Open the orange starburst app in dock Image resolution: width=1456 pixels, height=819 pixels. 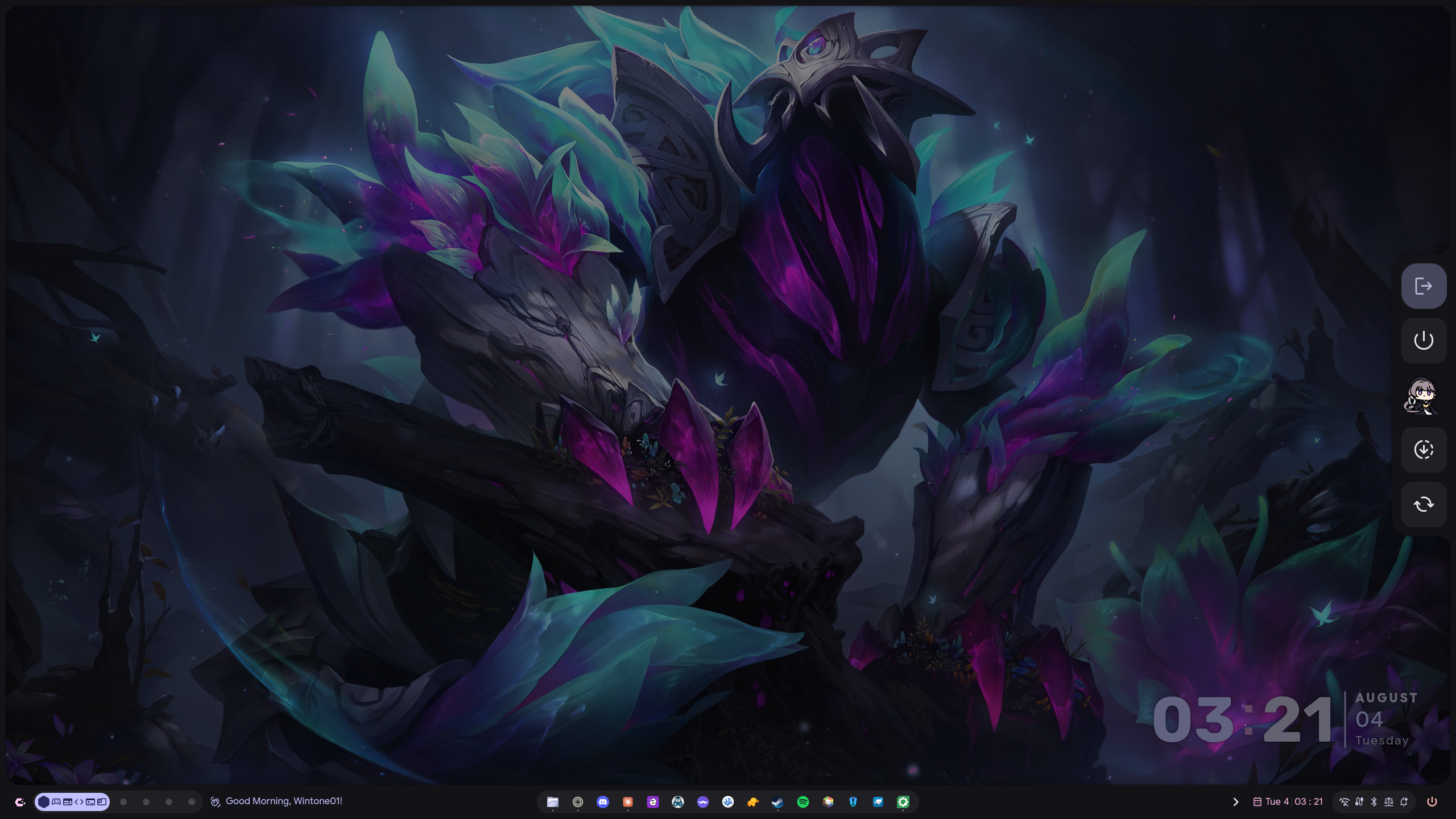[x=628, y=802]
